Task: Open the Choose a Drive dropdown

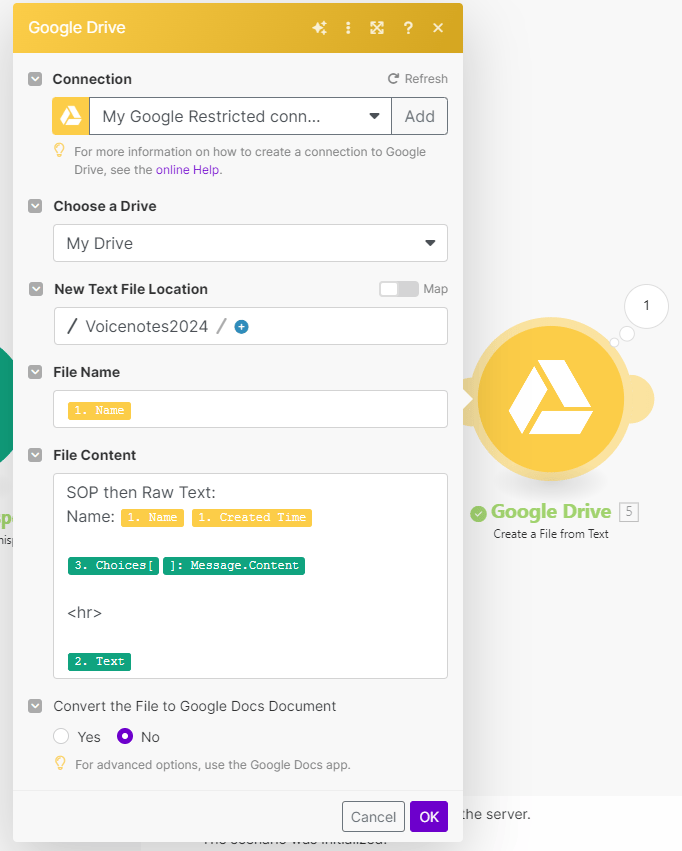Action: pos(251,243)
